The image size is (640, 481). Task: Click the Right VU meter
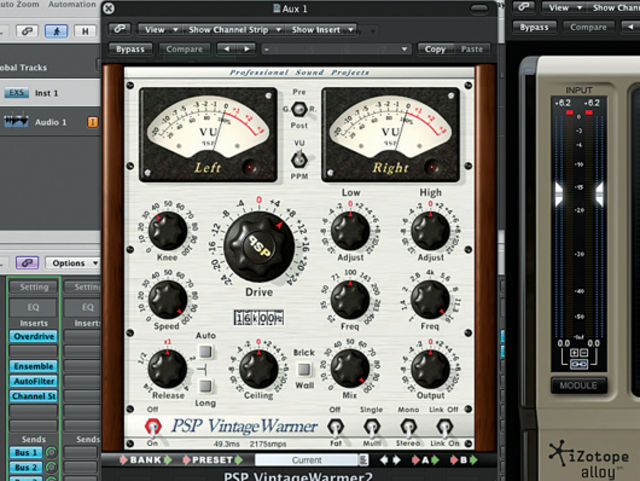[x=391, y=135]
